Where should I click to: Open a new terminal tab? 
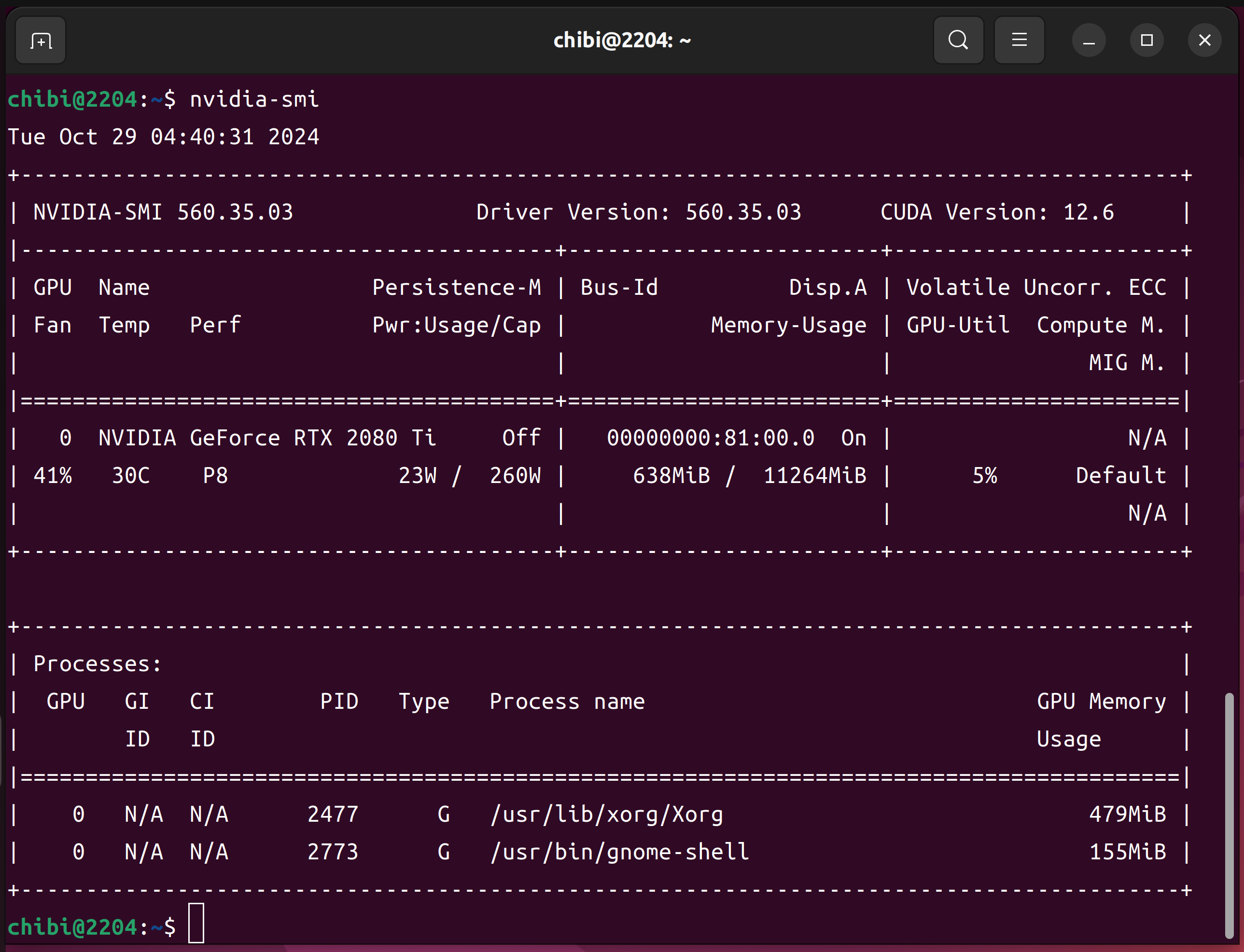40,40
